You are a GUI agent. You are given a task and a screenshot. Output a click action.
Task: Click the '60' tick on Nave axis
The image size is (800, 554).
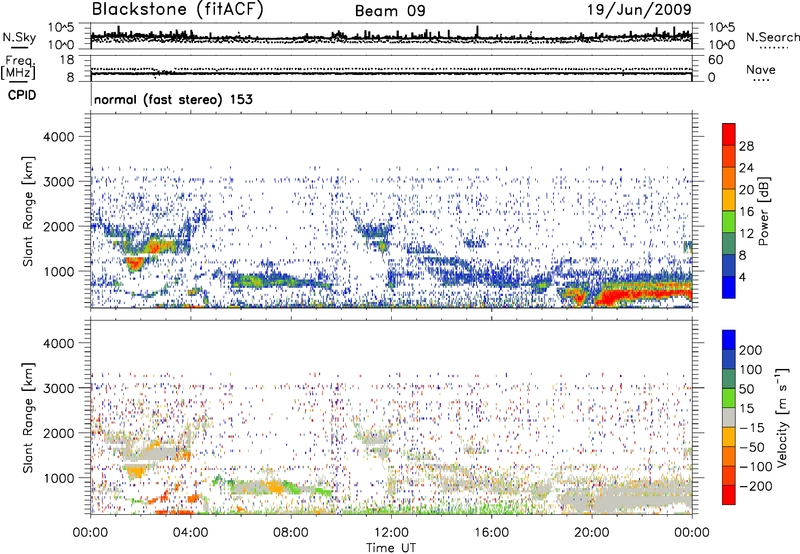[715, 60]
